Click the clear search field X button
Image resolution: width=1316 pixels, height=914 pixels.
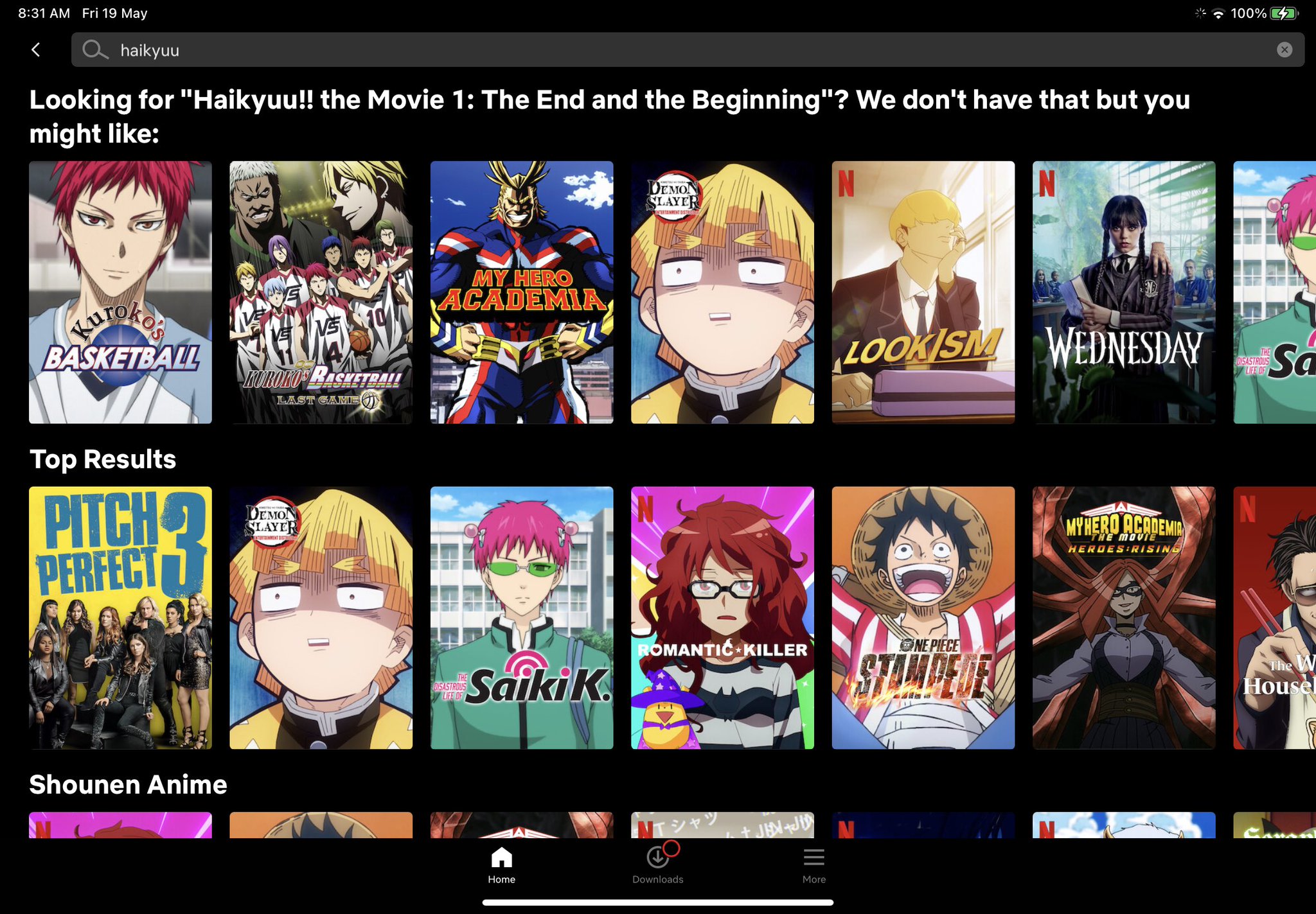click(x=1285, y=49)
